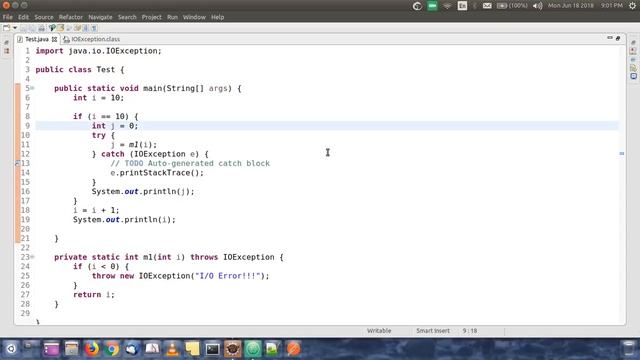Click the 'import java.io.IOException;' line
Image resolution: width=640 pixels, height=360 pixels.
[x=99, y=51]
